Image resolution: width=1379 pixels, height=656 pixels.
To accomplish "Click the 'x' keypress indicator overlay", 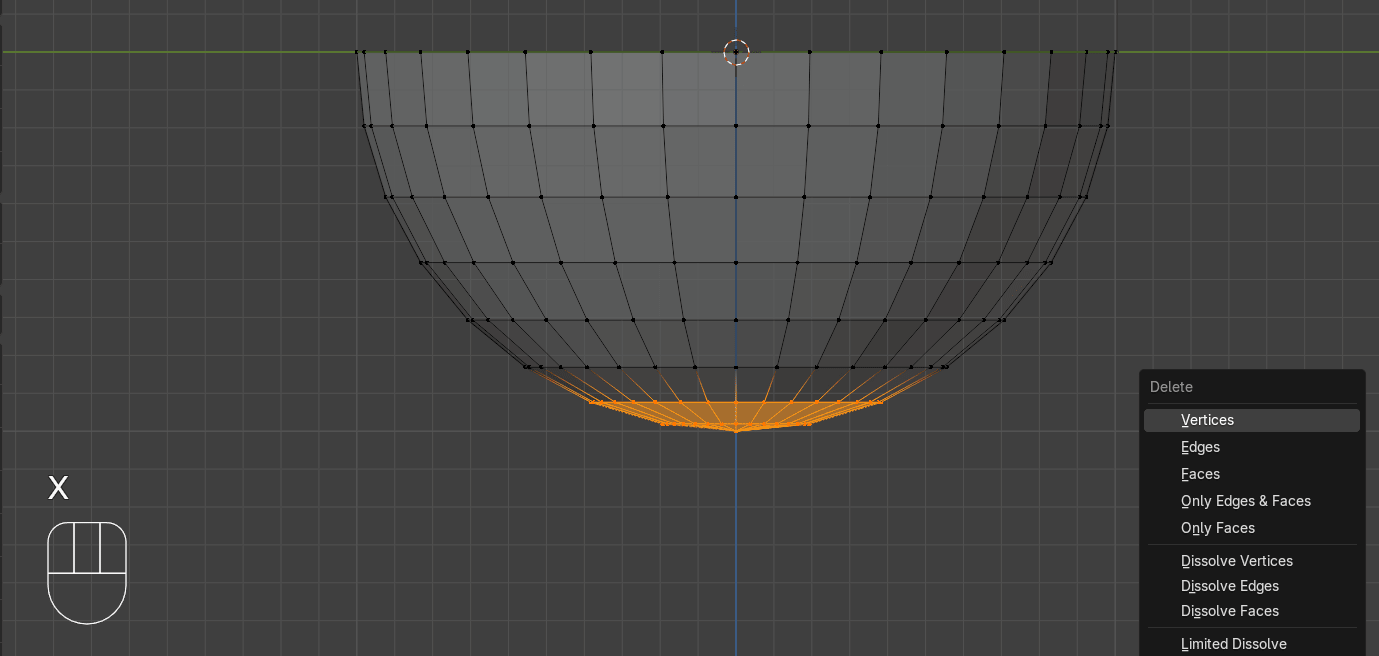I will click(x=59, y=488).
